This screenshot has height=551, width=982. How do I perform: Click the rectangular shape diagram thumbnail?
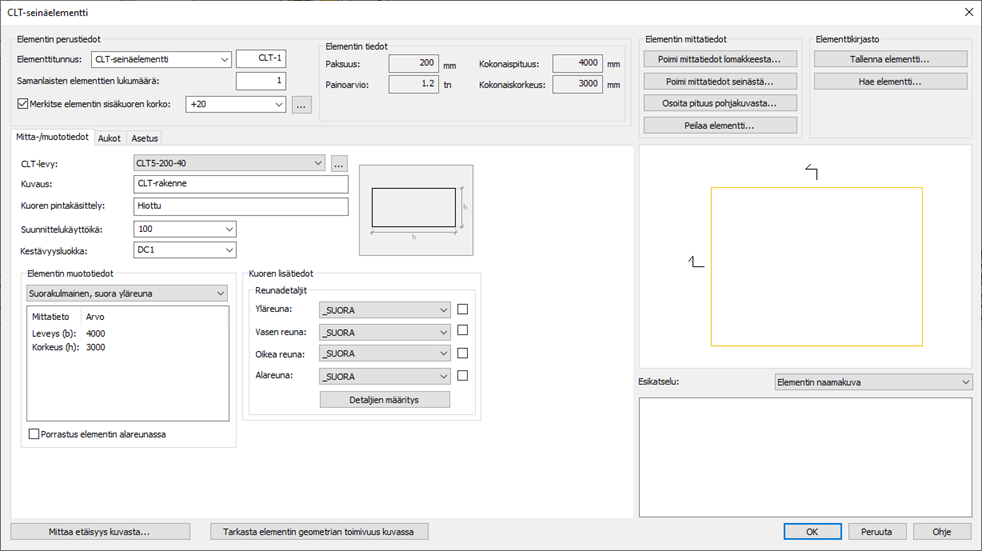tap(416, 209)
